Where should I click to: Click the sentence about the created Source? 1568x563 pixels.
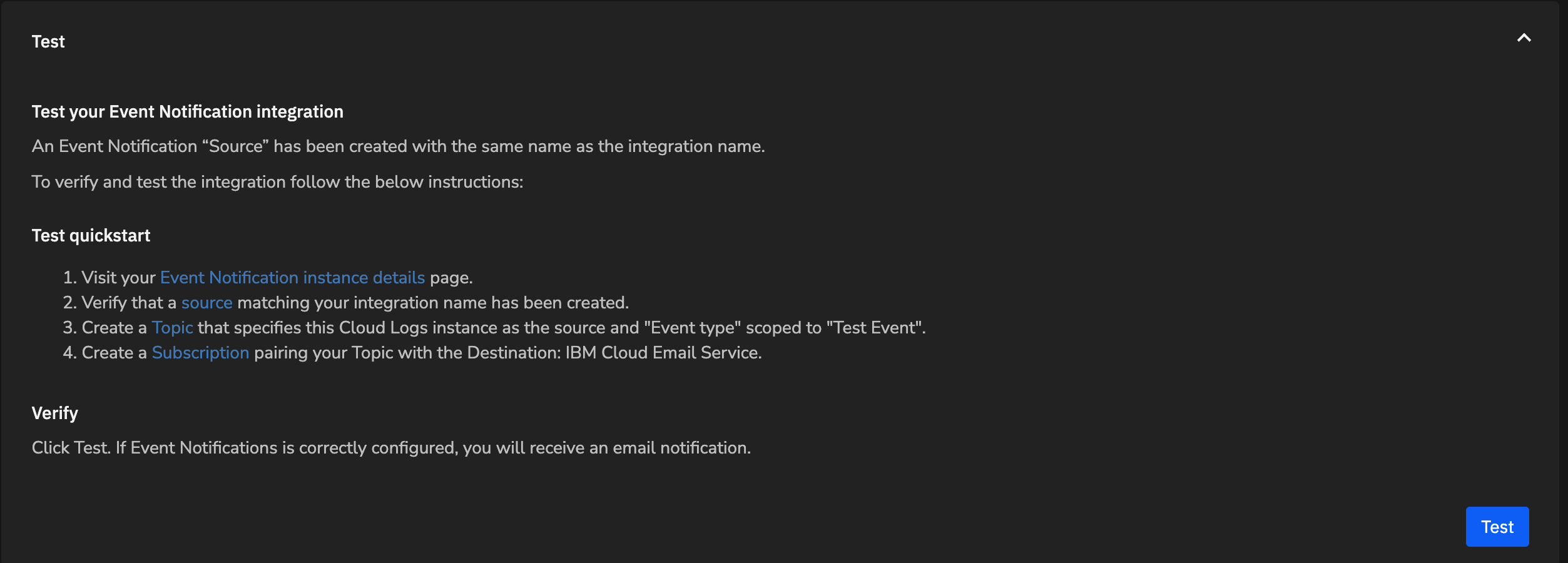[398, 146]
